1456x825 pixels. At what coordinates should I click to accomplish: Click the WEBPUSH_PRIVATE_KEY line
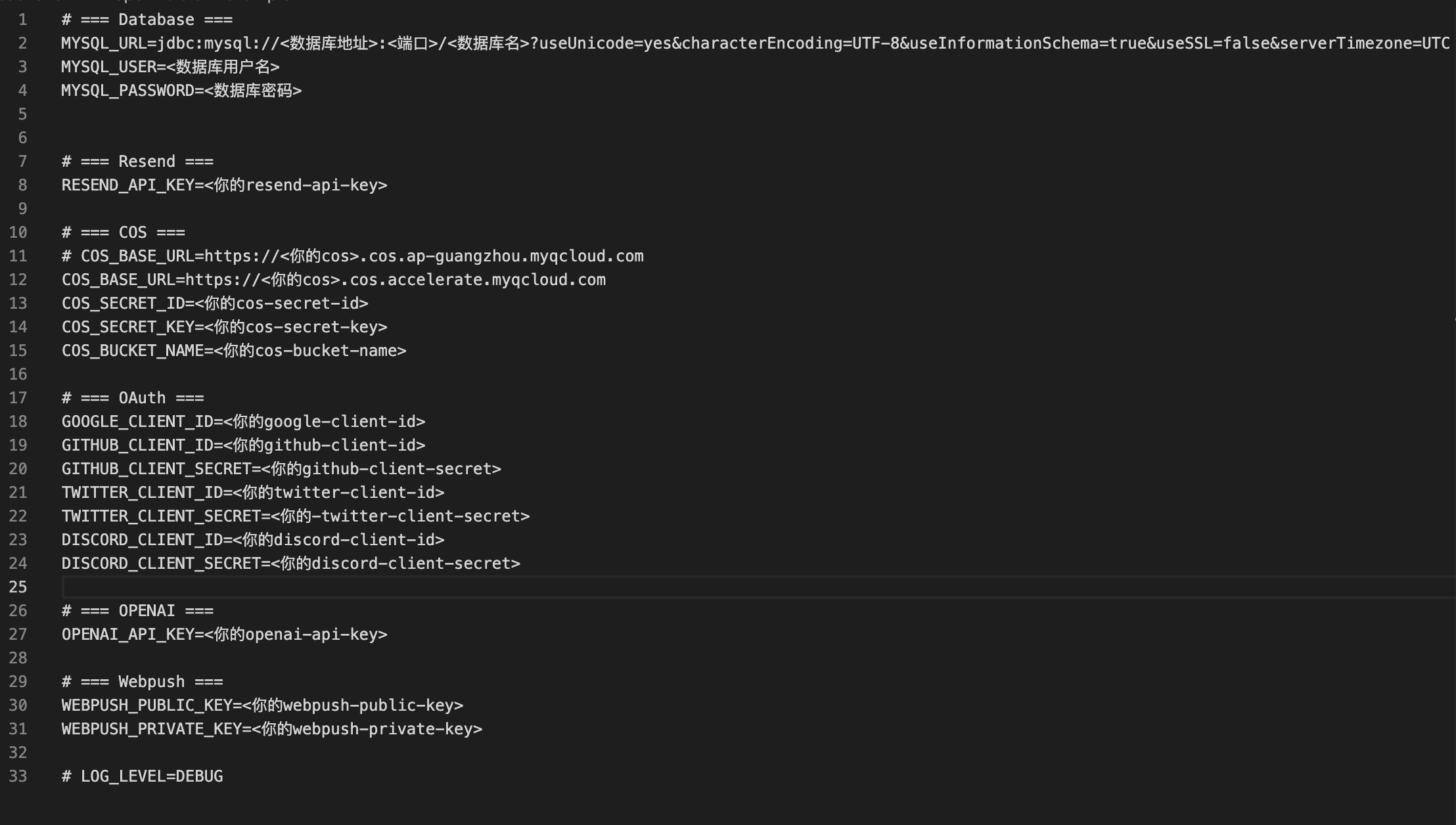tap(272, 729)
